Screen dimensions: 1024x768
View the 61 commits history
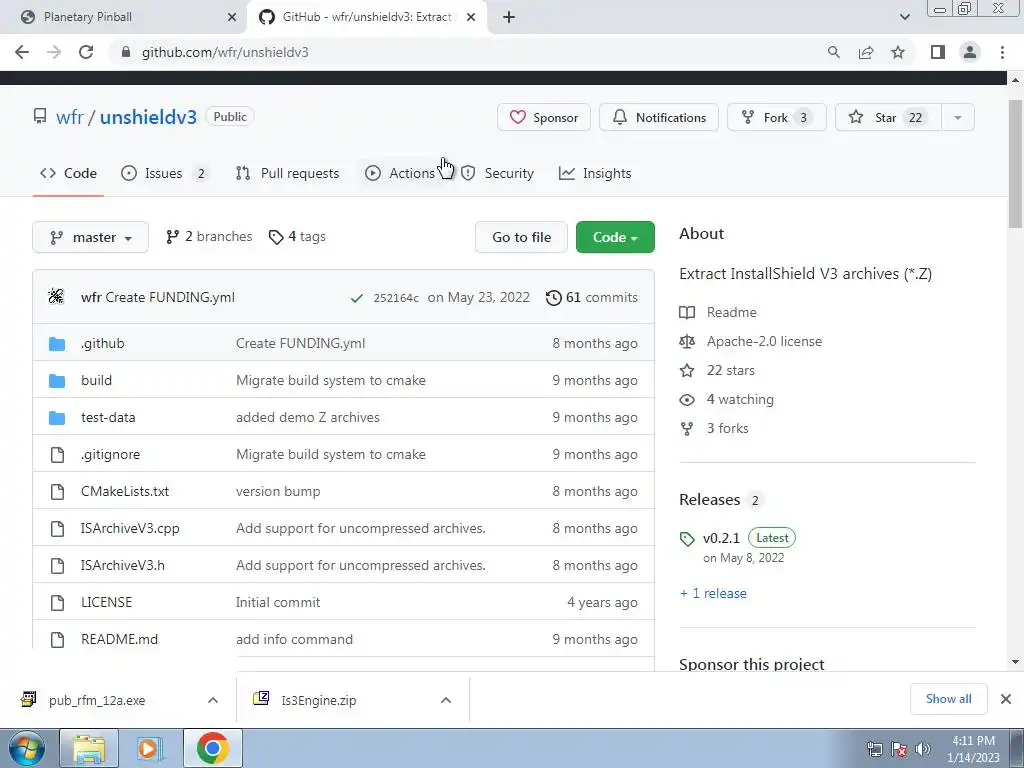592,297
